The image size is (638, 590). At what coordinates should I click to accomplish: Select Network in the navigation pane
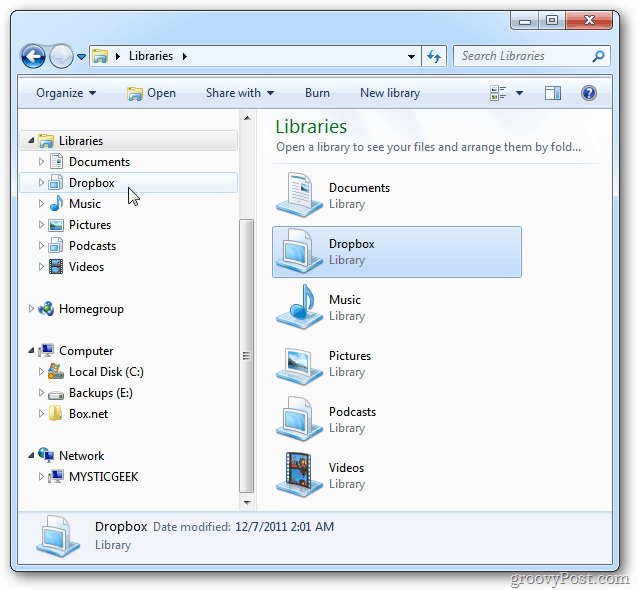coord(81,456)
